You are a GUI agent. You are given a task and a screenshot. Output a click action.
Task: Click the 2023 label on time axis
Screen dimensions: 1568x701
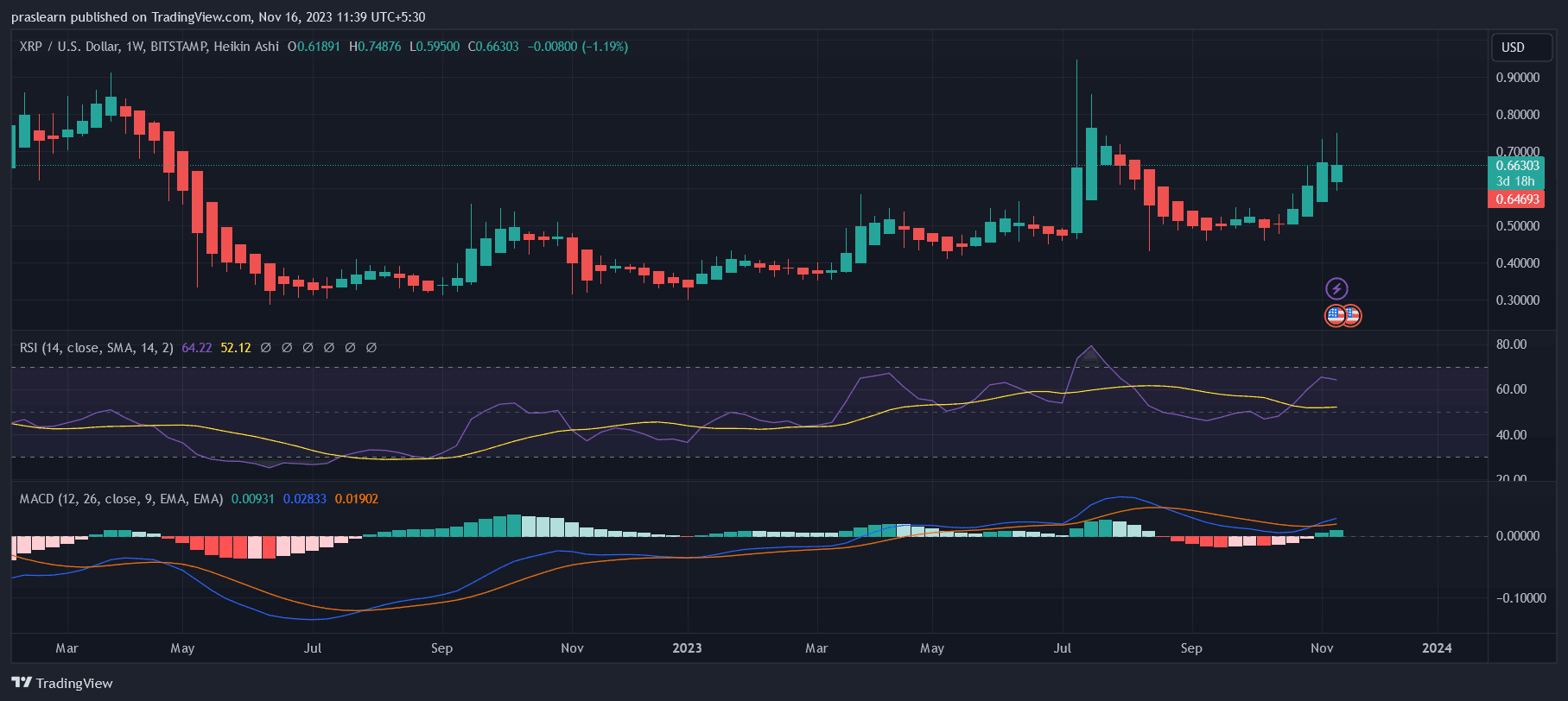point(687,648)
